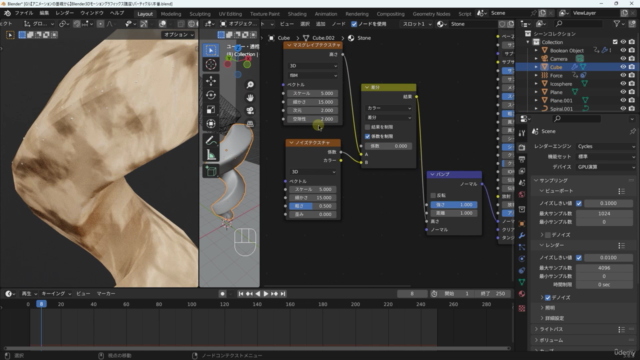Select the Select Box tool in viewport toolbar
640x360 pixels.
[211, 50]
